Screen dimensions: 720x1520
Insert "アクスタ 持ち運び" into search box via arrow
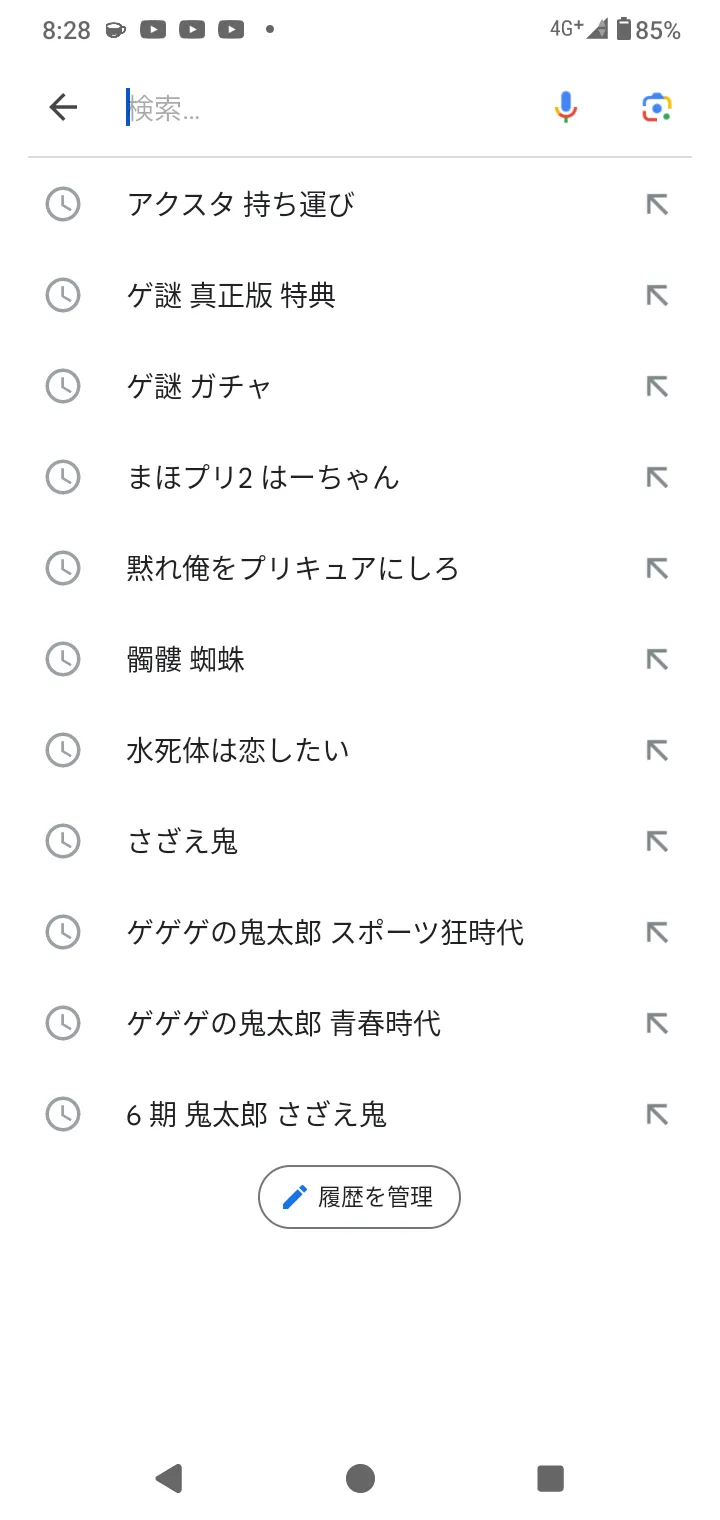[x=656, y=205]
